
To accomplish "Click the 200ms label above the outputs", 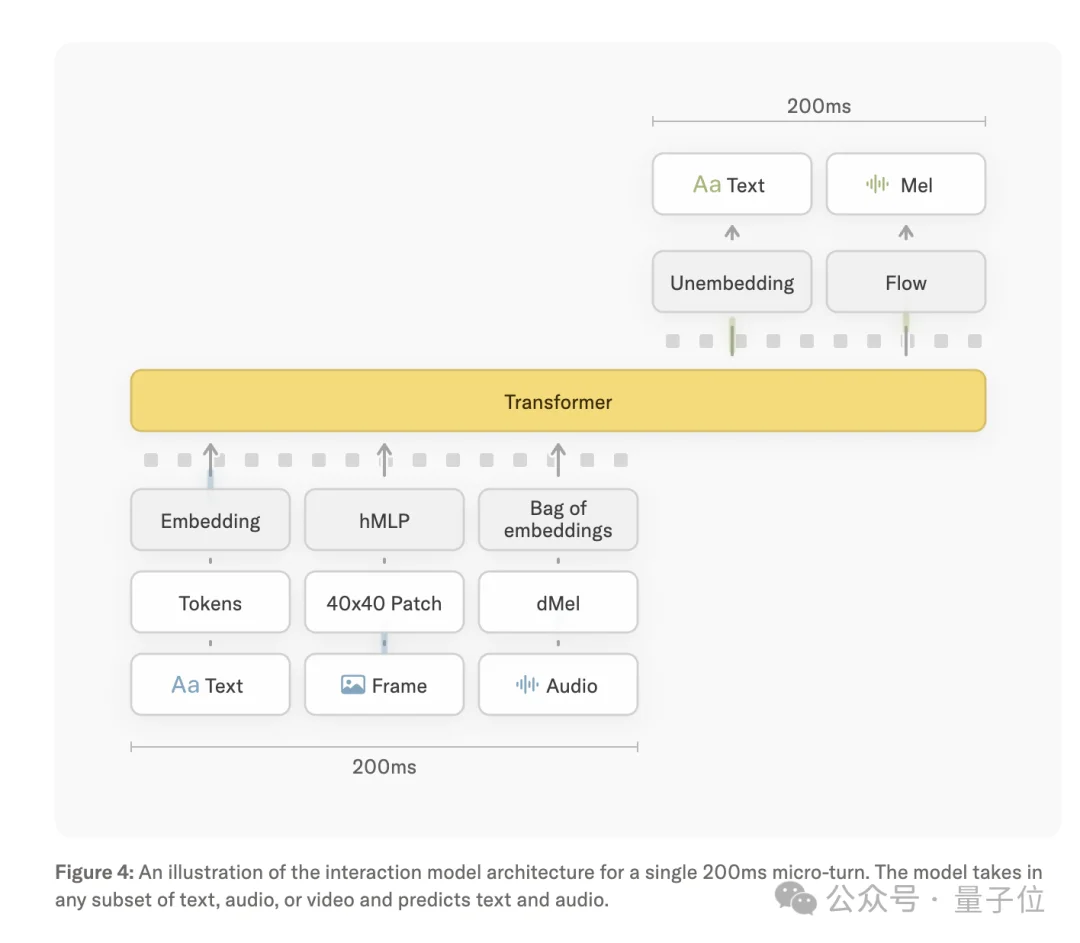I will tap(819, 106).
